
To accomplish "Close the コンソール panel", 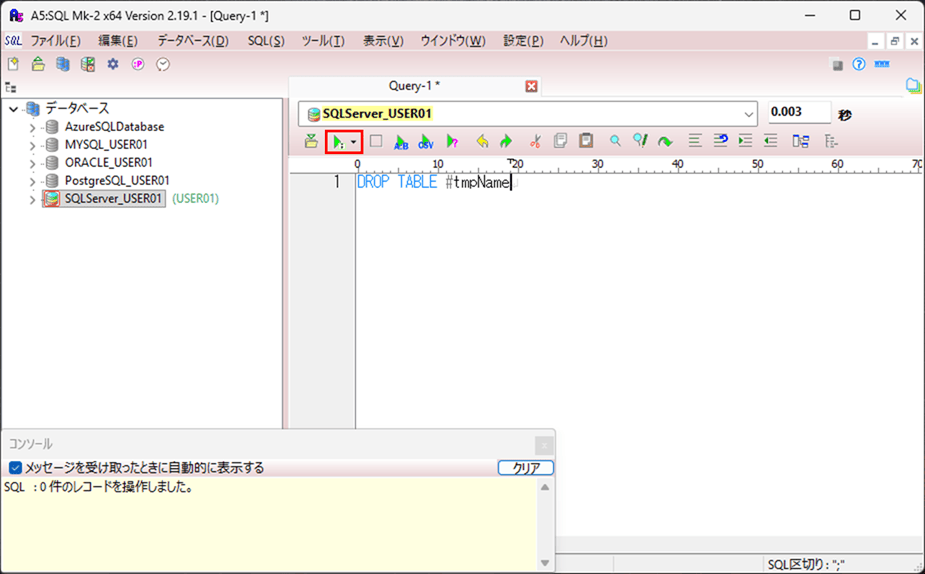I will 544,445.
